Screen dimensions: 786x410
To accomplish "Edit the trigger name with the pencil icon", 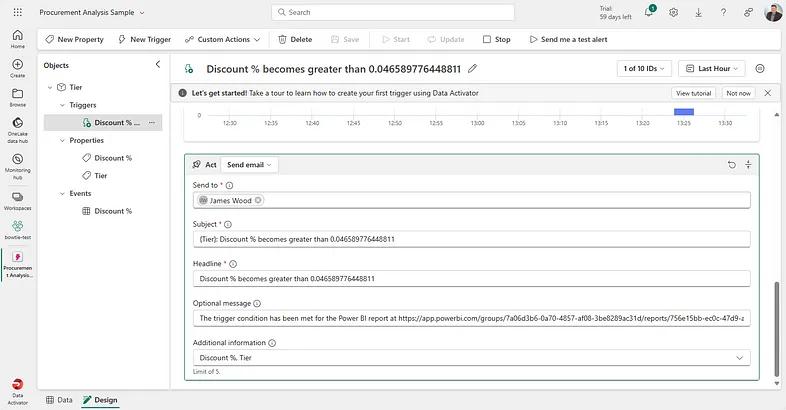I will [x=472, y=69].
